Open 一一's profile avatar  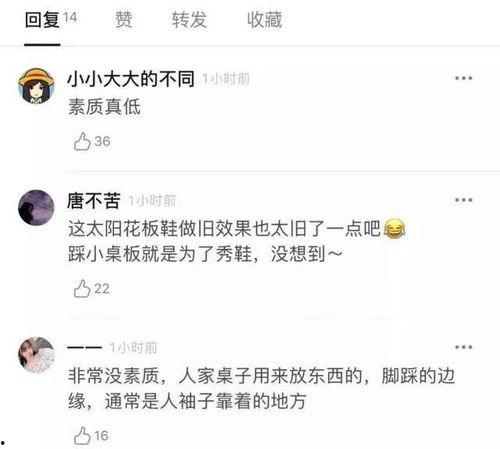pos(36,355)
